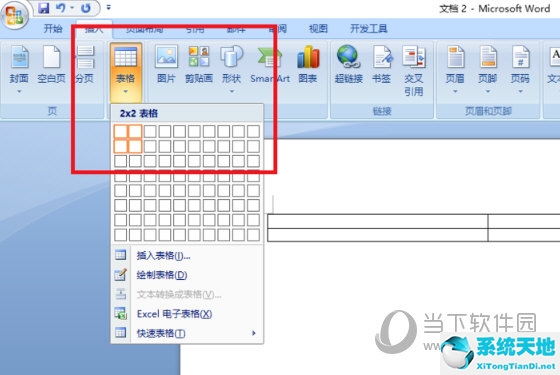
Task: Open Clip Art (剪贴画)
Action: tap(199, 65)
